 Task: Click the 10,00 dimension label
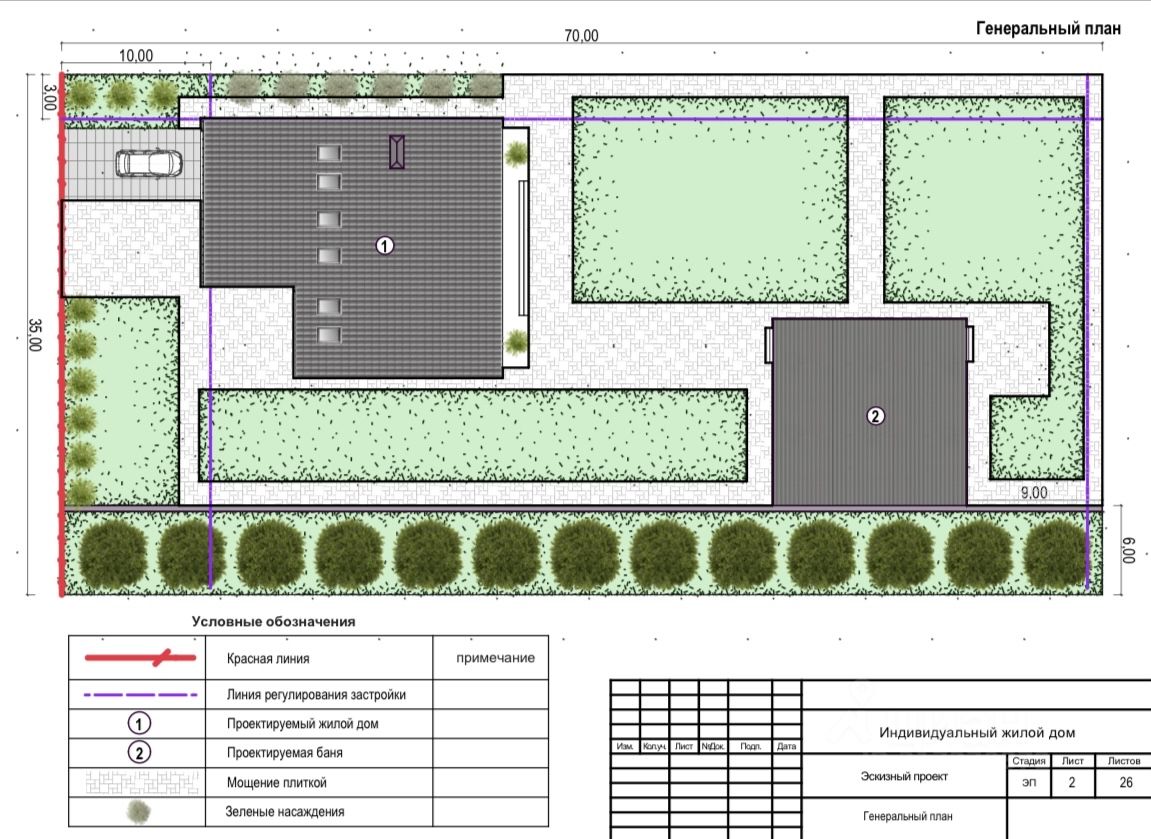pyautogui.click(x=136, y=55)
